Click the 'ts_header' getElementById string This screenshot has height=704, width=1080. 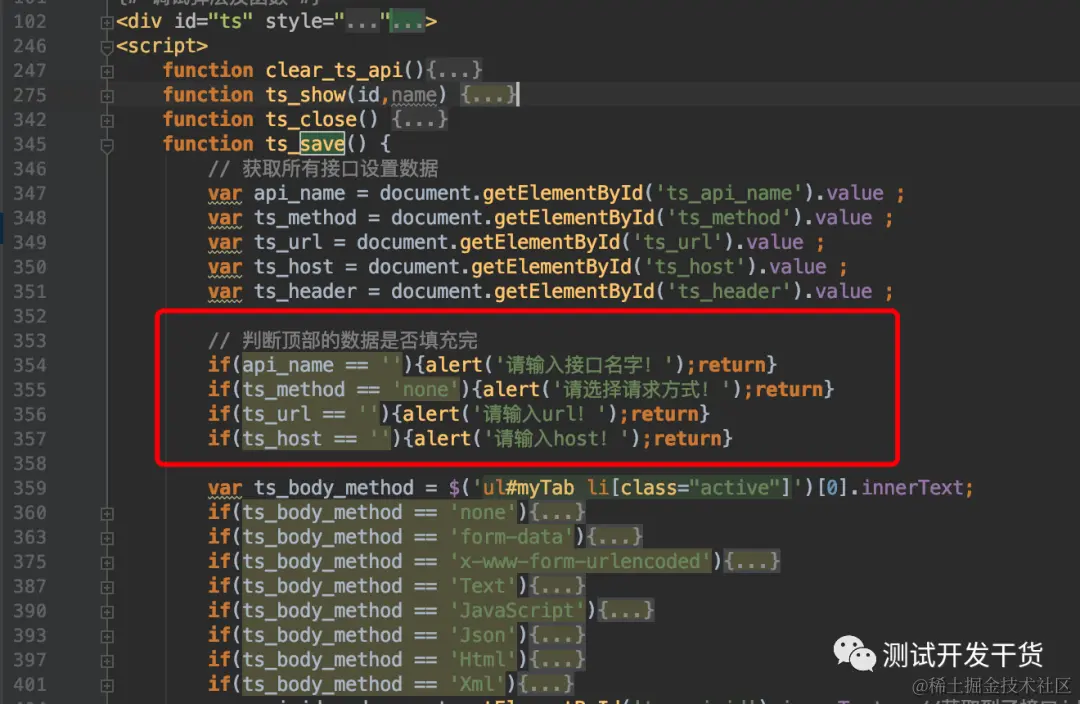point(729,291)
